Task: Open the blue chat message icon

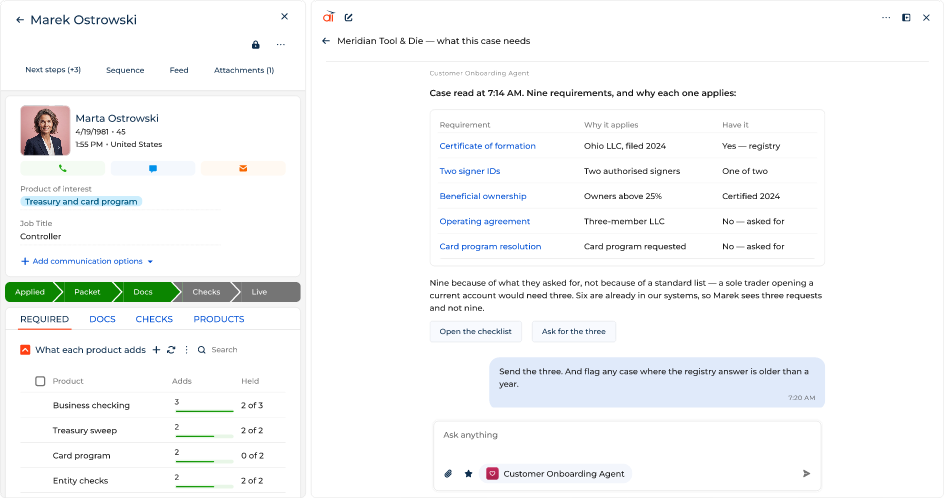Action: [153, 169]
